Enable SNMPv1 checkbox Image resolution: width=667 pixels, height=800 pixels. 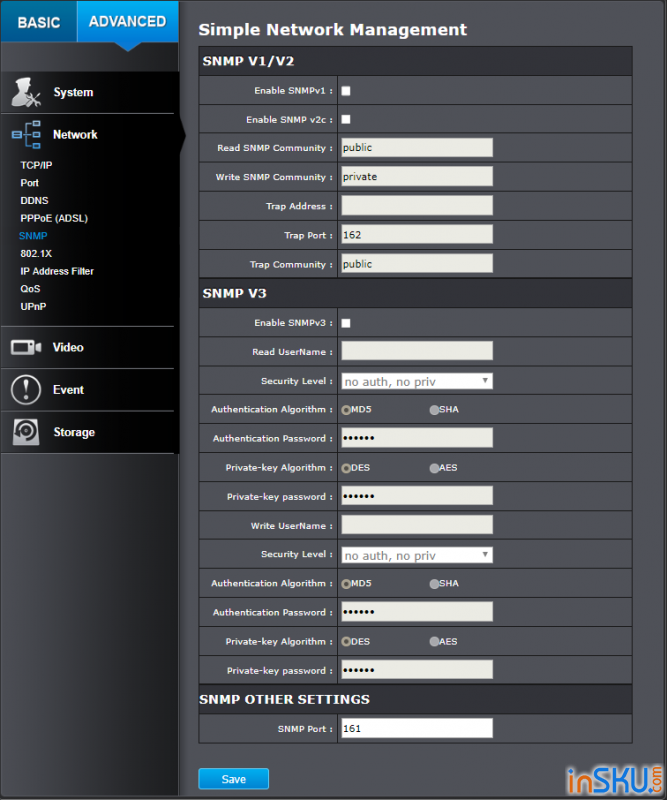click(346, 91)
